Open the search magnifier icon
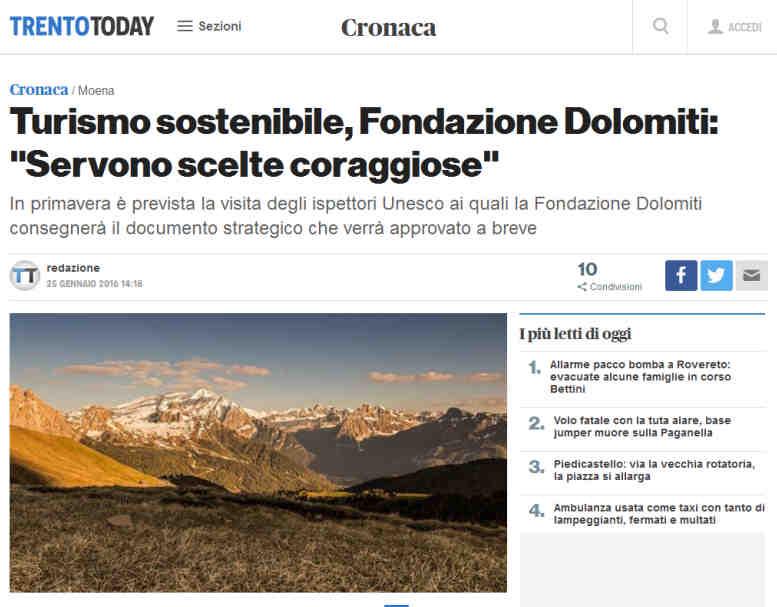The image size is (777, 607). click(661, 26)
